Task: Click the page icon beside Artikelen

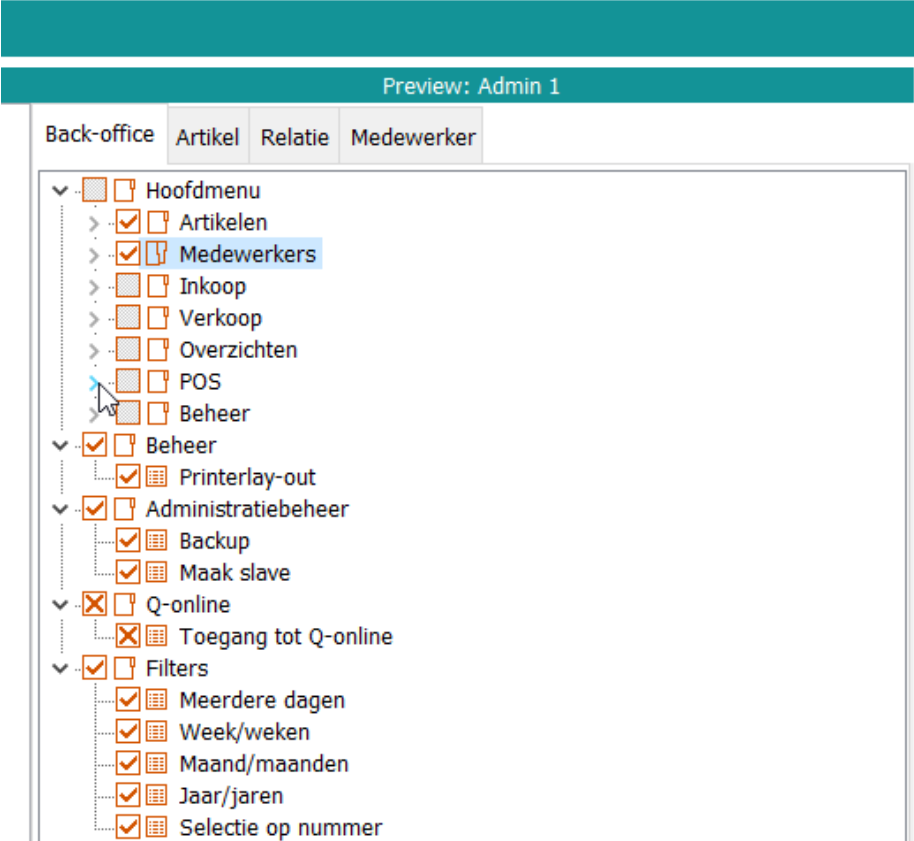Action: [158, 222]
